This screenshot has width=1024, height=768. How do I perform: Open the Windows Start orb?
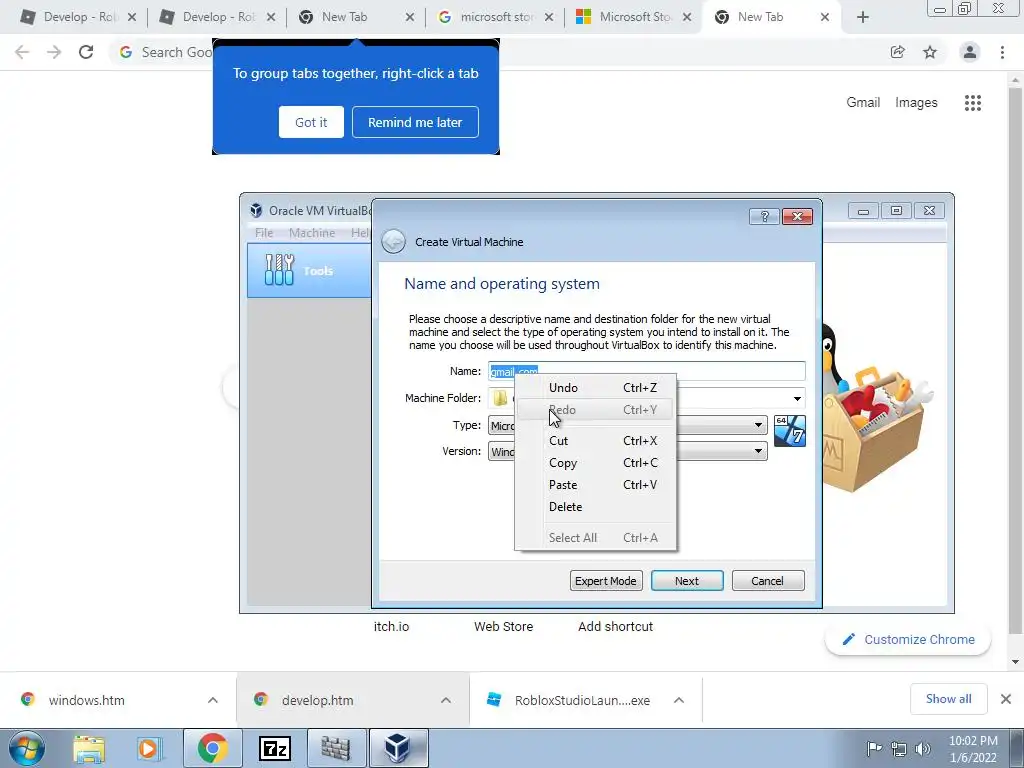[x=27, y=748]
